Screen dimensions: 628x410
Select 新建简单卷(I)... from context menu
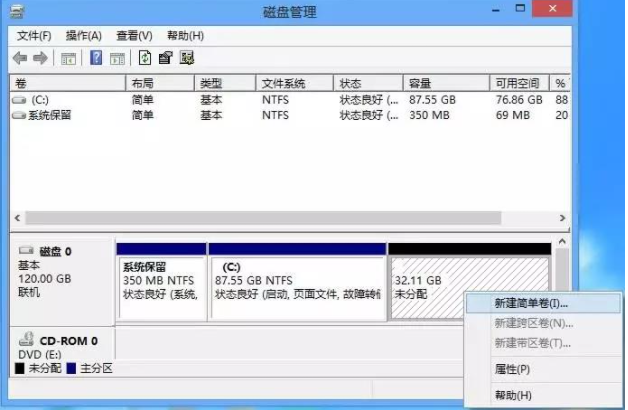click(x=530, y=302)
